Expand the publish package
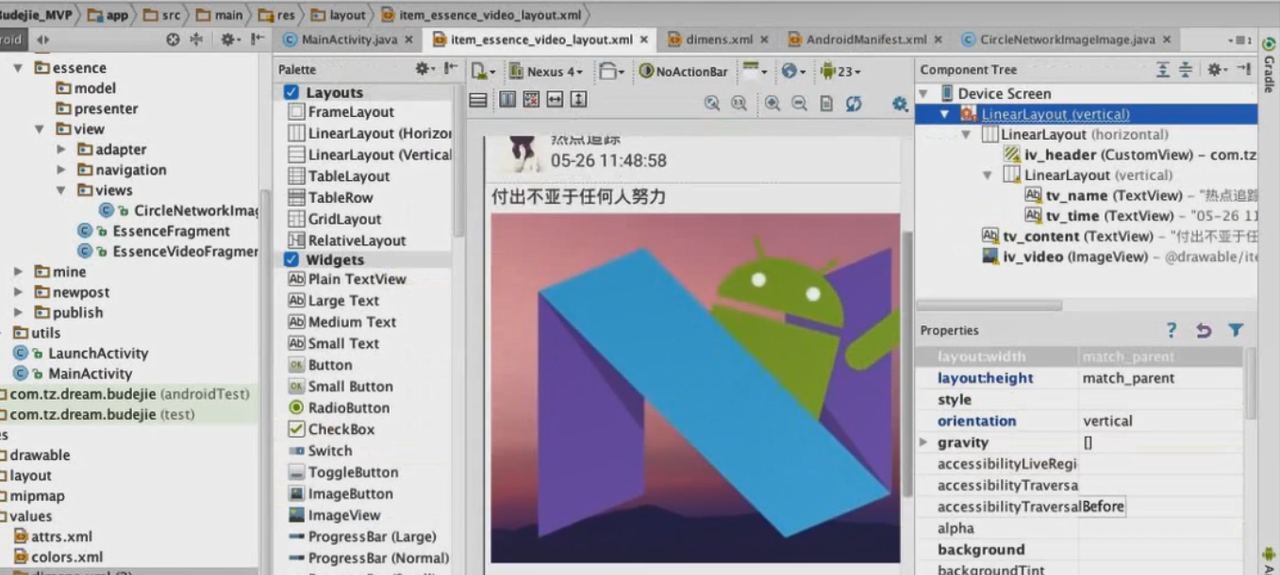Image resolution: width=1280 pixels, height=575 pixels. (x=18, y=312)
